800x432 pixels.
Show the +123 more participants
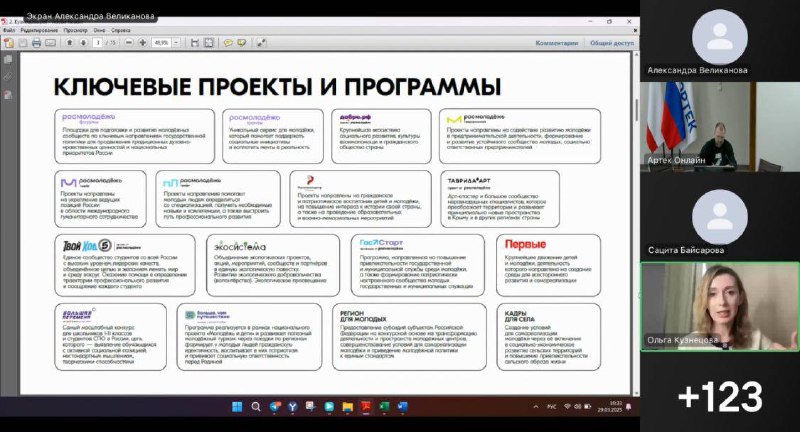720,396
